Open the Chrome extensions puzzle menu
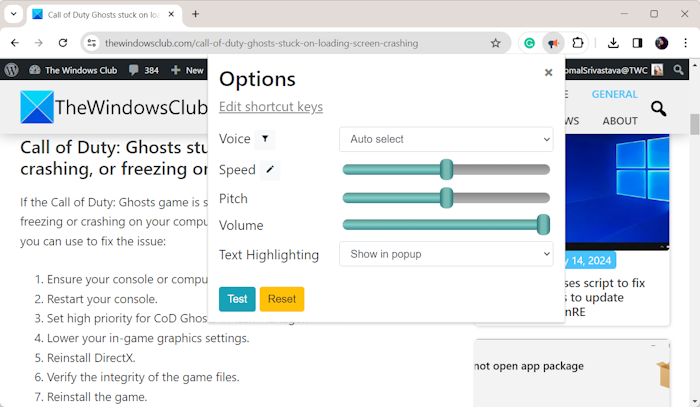 coord(578,43)
